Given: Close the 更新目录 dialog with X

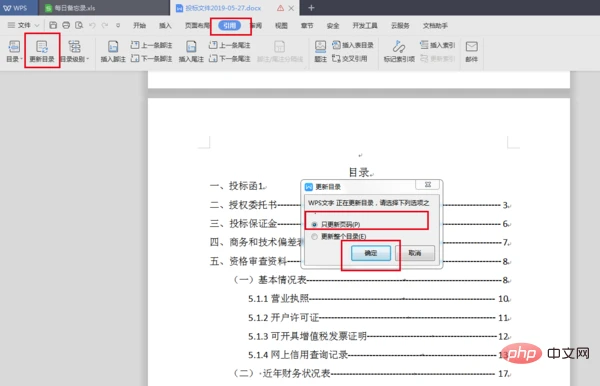Looking at the screenshot, I should 428,185.
